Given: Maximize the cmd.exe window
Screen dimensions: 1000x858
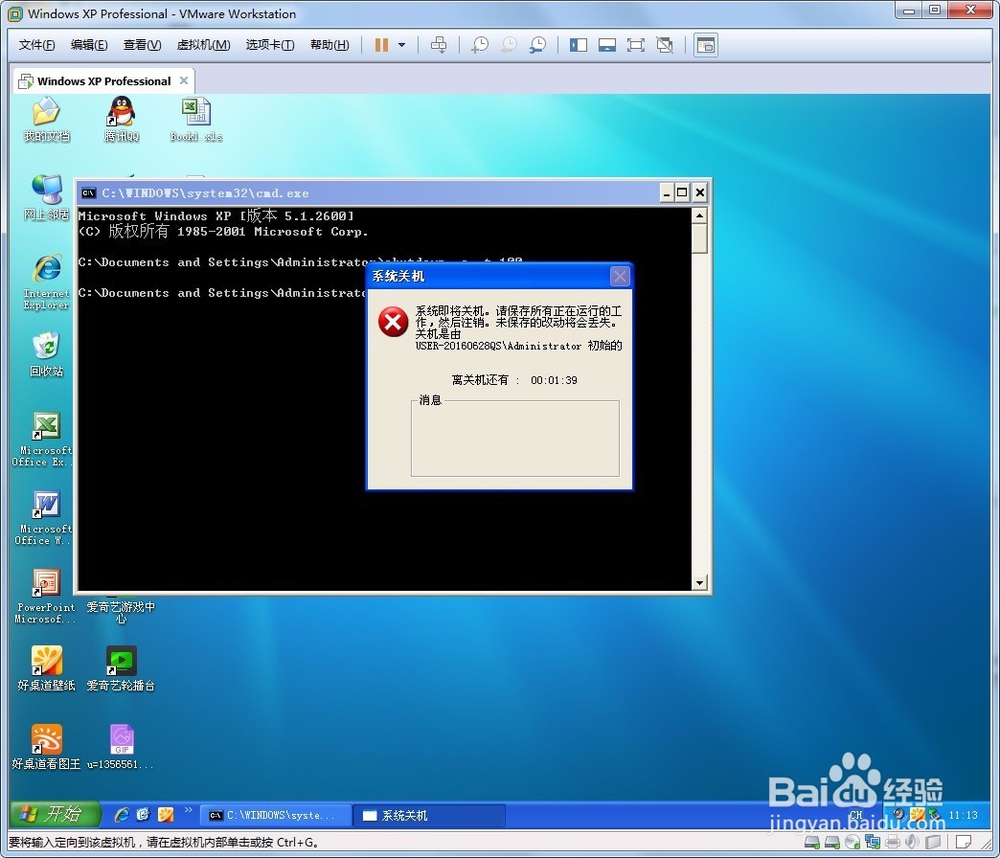Looking at the screenshot, I should (682, 193).
